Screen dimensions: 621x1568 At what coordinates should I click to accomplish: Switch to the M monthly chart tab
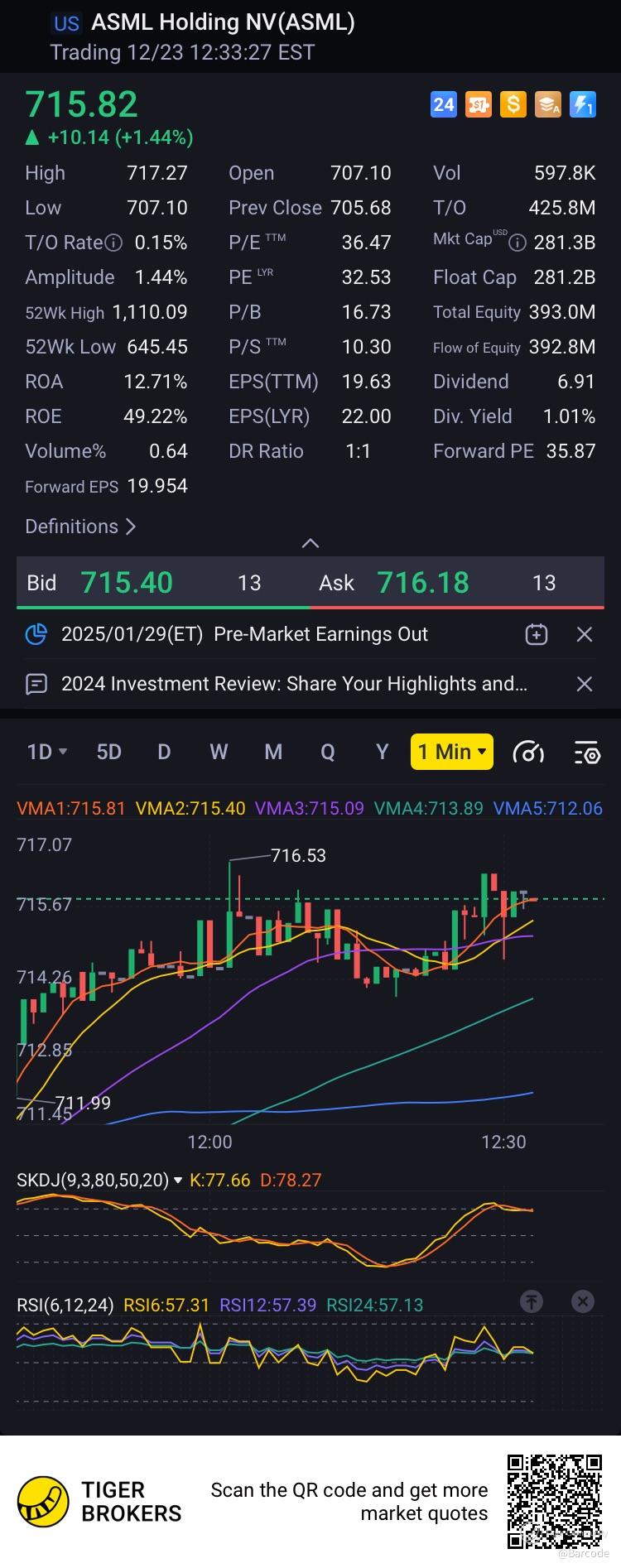pyautogui.click(x=273, y=752)
